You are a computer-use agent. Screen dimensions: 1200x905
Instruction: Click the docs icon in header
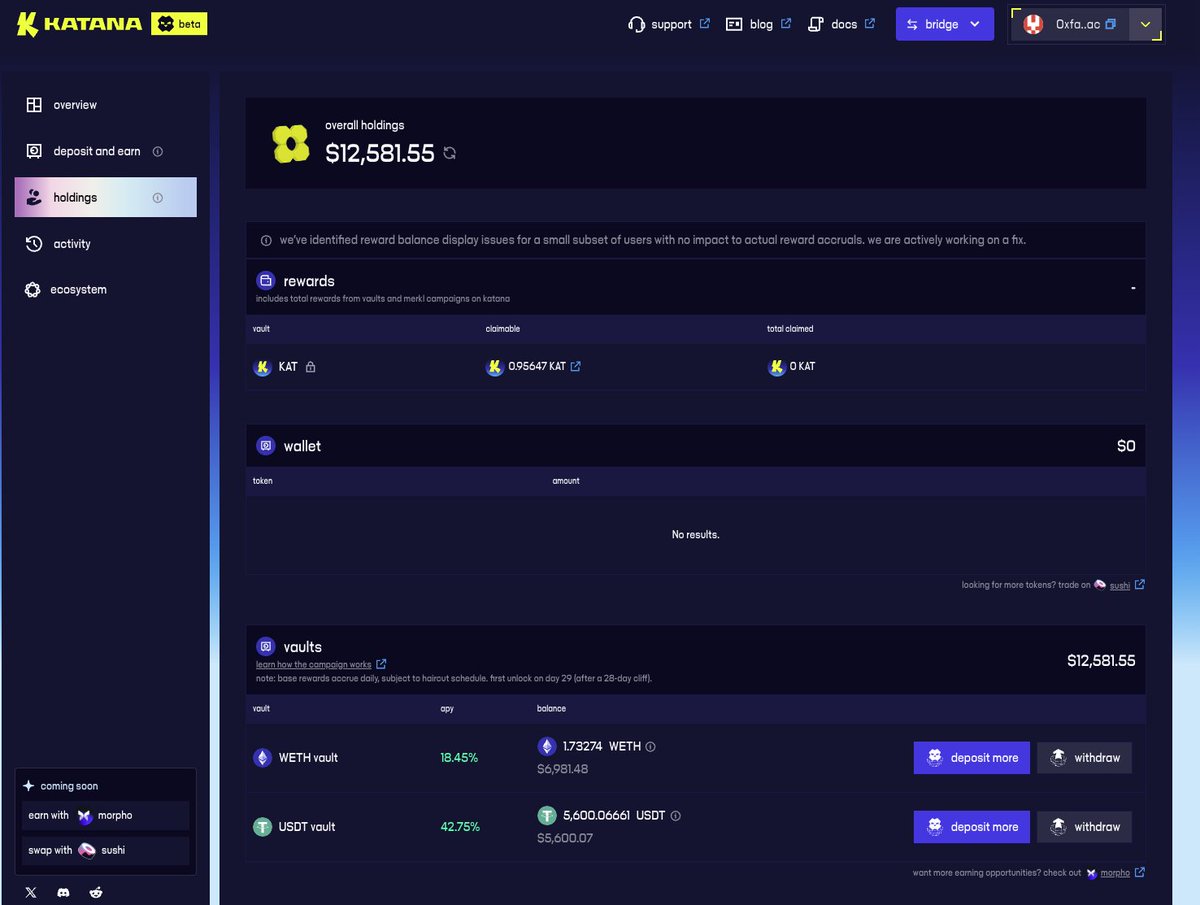point(816,24)
